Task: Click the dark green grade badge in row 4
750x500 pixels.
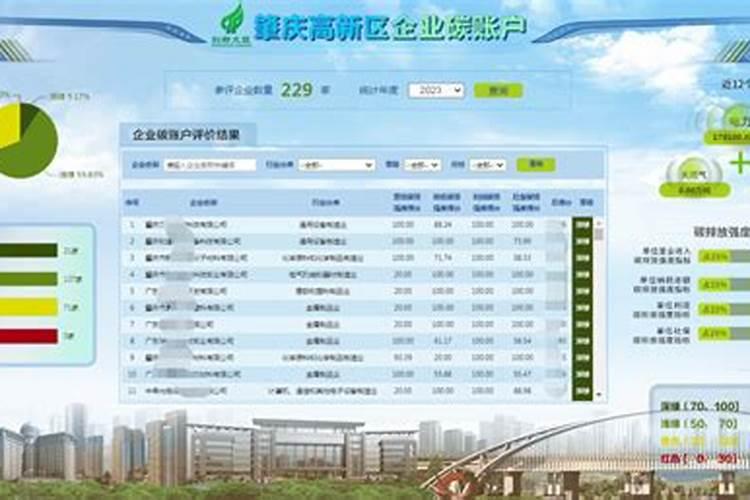Action: pyautogui.click(x=582, y=275)
